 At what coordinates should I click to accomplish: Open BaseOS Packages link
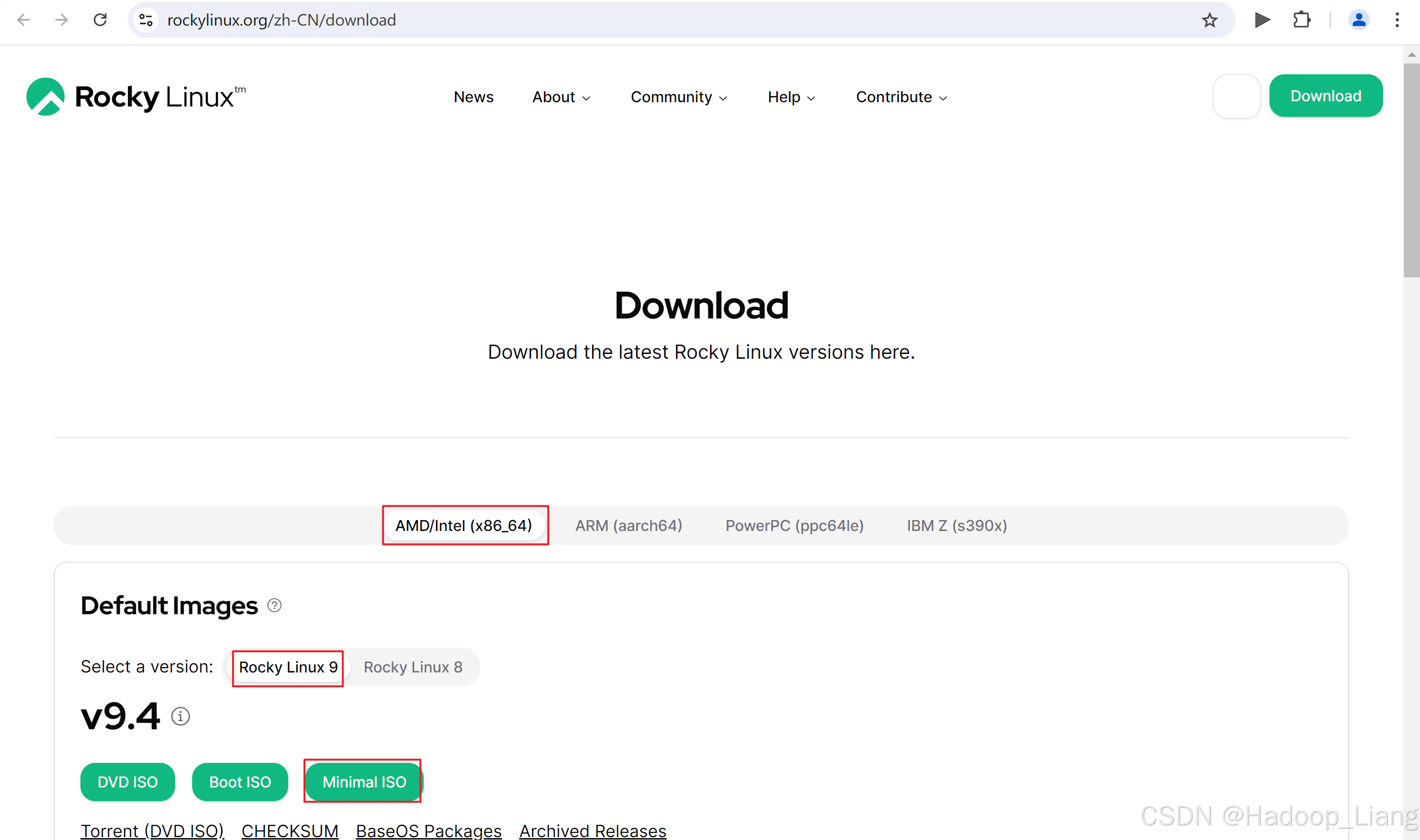pos(428,831)
